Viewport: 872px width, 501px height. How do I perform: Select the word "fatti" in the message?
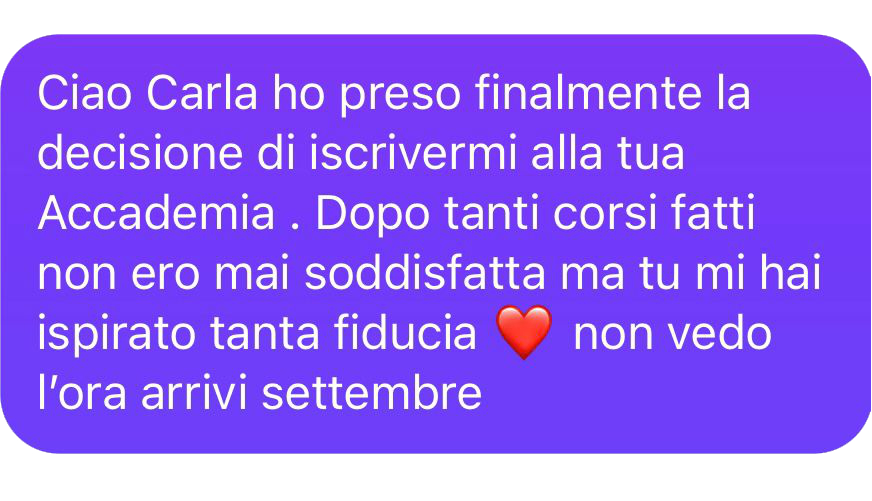714,213
